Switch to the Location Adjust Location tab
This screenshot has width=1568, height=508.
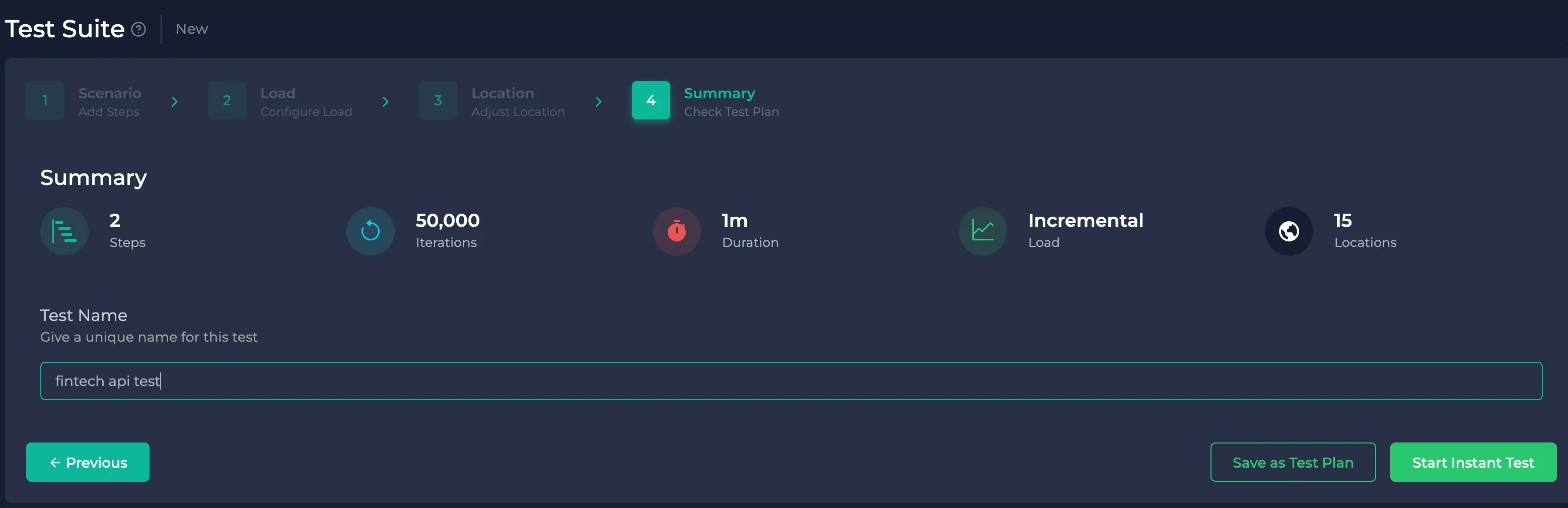click(x=518, y=102)
